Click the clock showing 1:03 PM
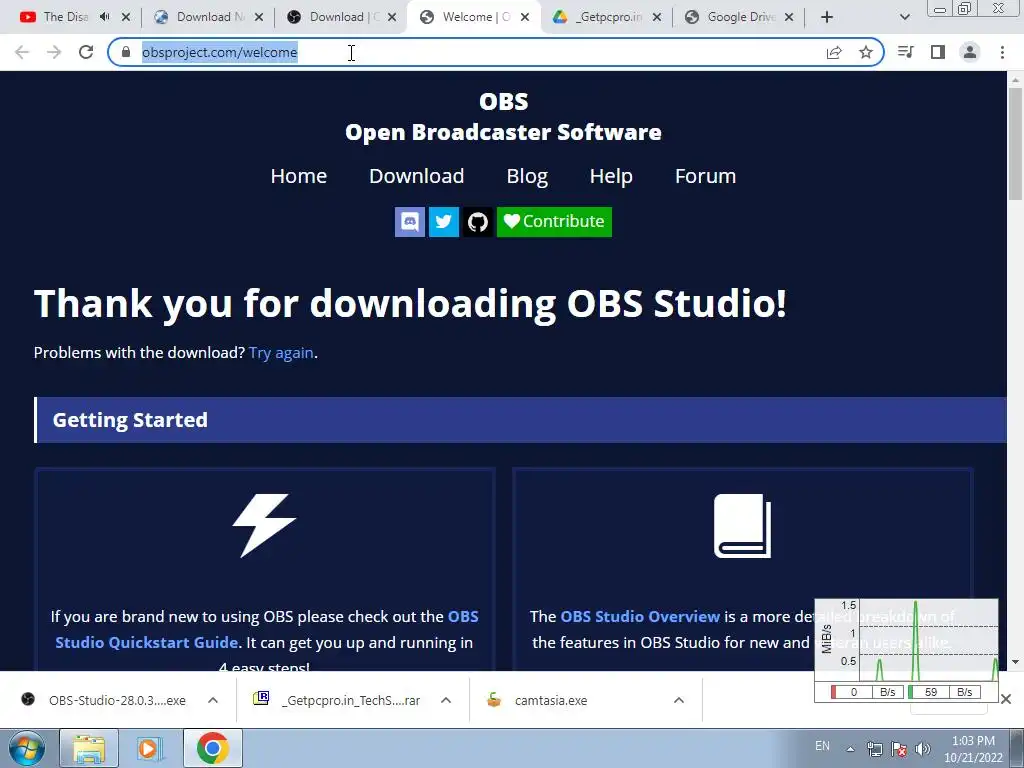 973,749
